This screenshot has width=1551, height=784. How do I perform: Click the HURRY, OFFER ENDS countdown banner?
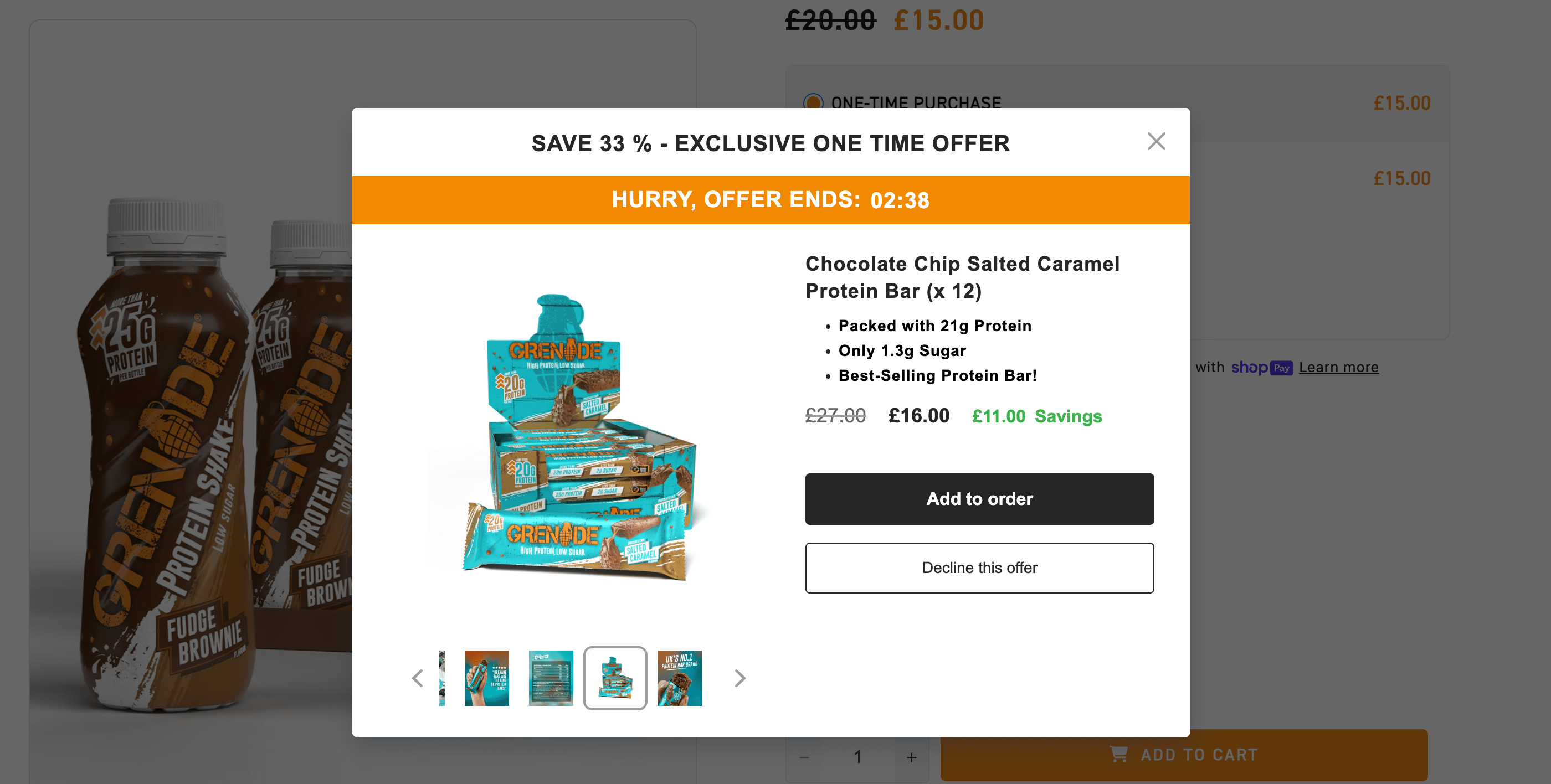tap(771, 200)
